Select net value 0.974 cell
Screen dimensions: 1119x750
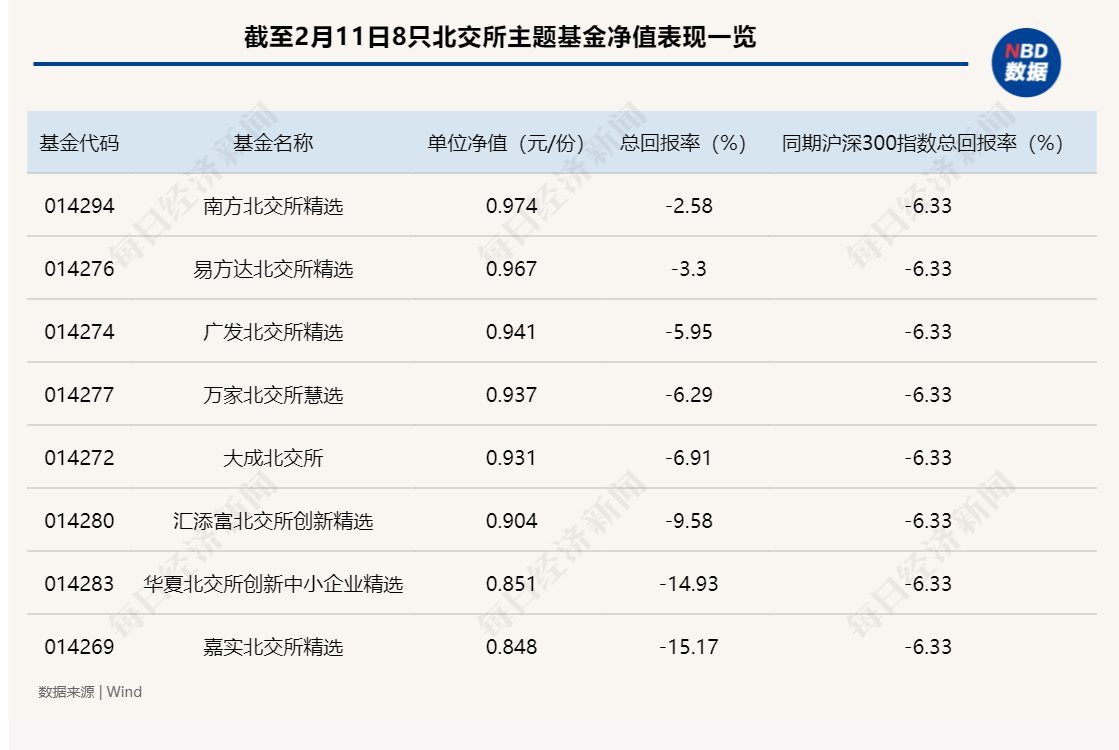[x=512, y=206]
